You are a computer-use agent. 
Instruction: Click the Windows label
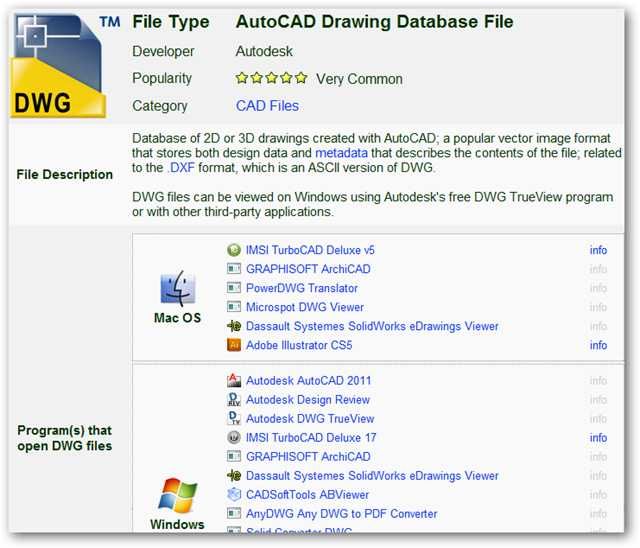pos(177,524)
